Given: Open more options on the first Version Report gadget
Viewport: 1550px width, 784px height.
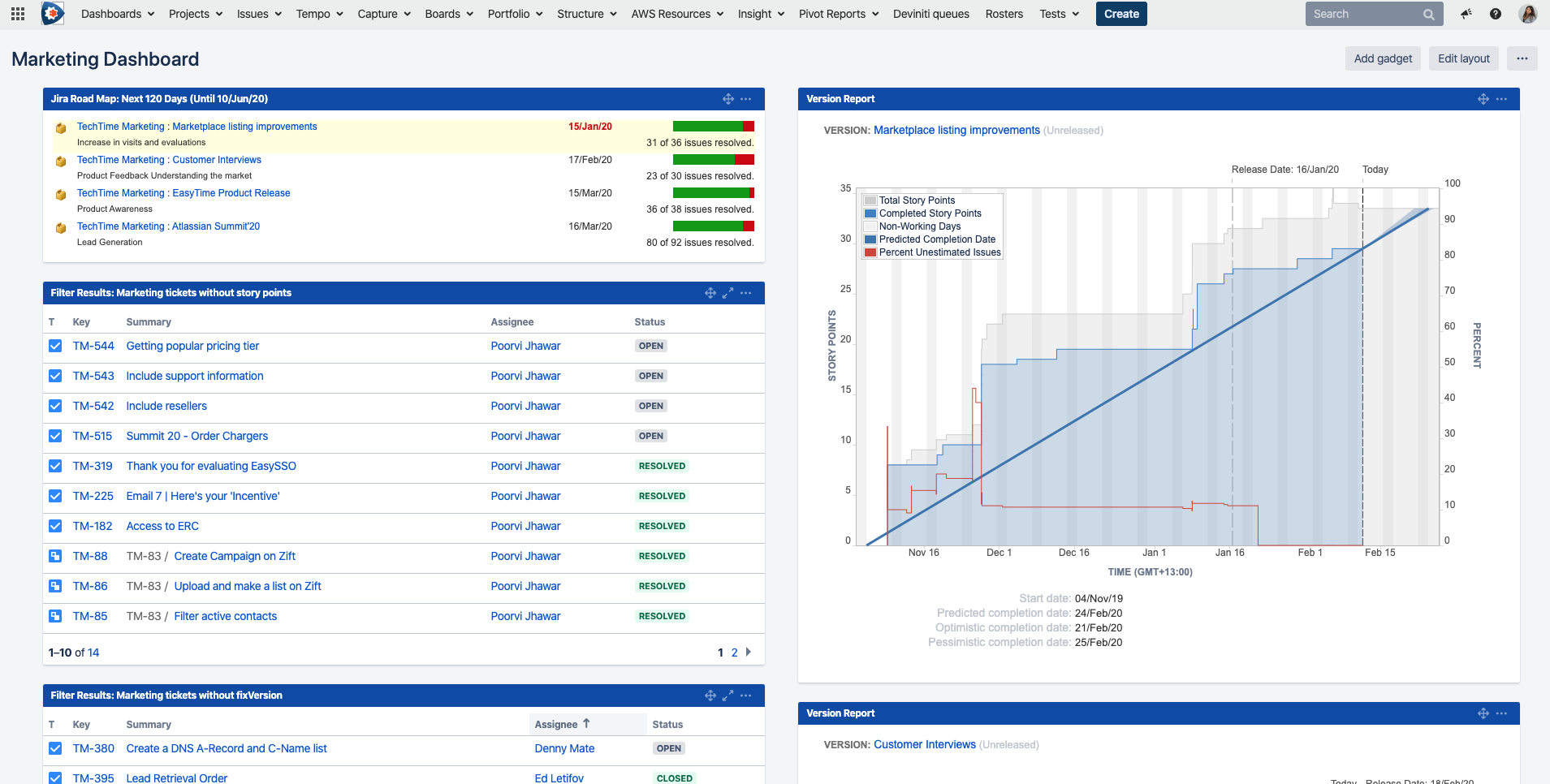Looking at the screenshot, I should point(1501,99).
